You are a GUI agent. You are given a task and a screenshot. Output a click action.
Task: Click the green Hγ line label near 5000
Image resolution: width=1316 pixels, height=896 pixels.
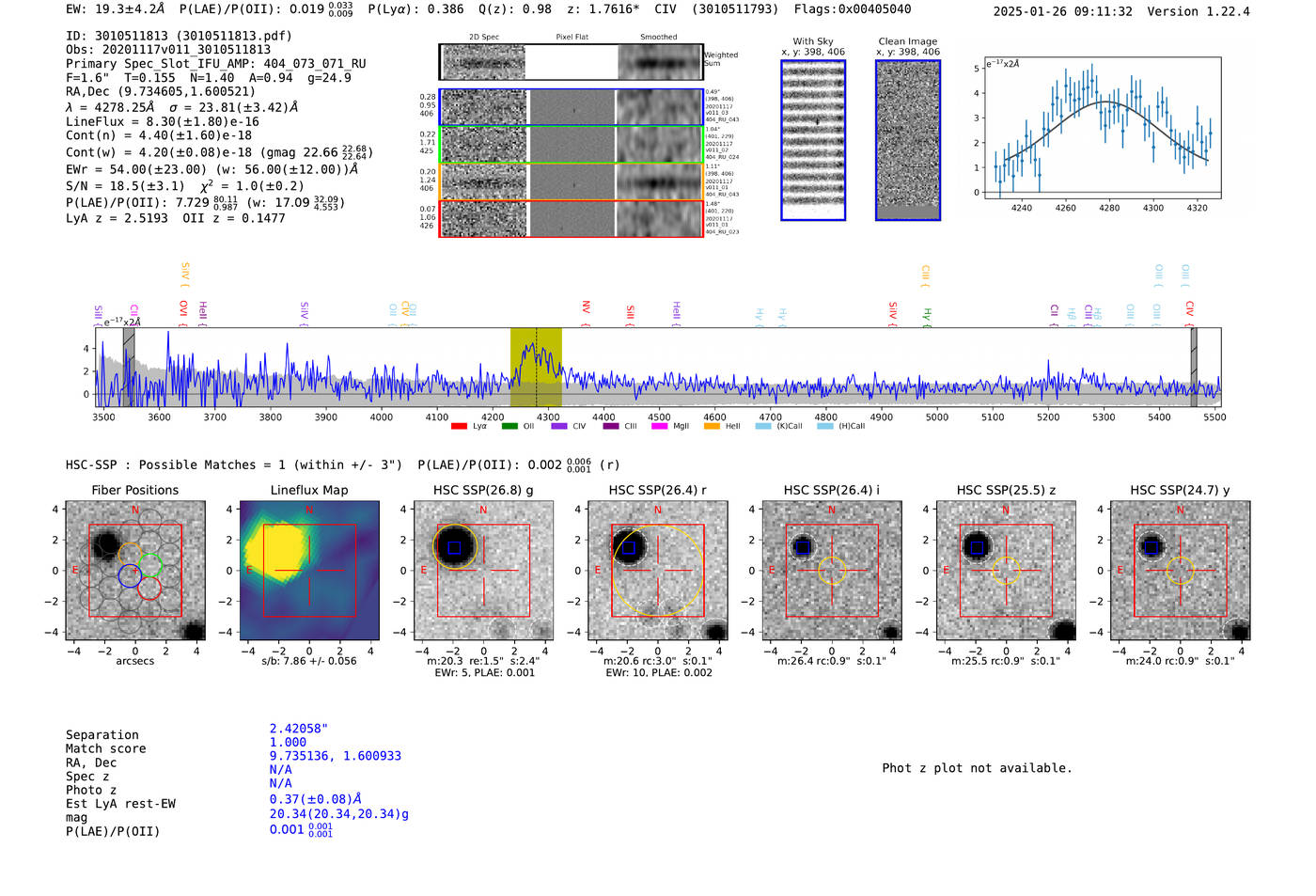(x=927, y=314)
